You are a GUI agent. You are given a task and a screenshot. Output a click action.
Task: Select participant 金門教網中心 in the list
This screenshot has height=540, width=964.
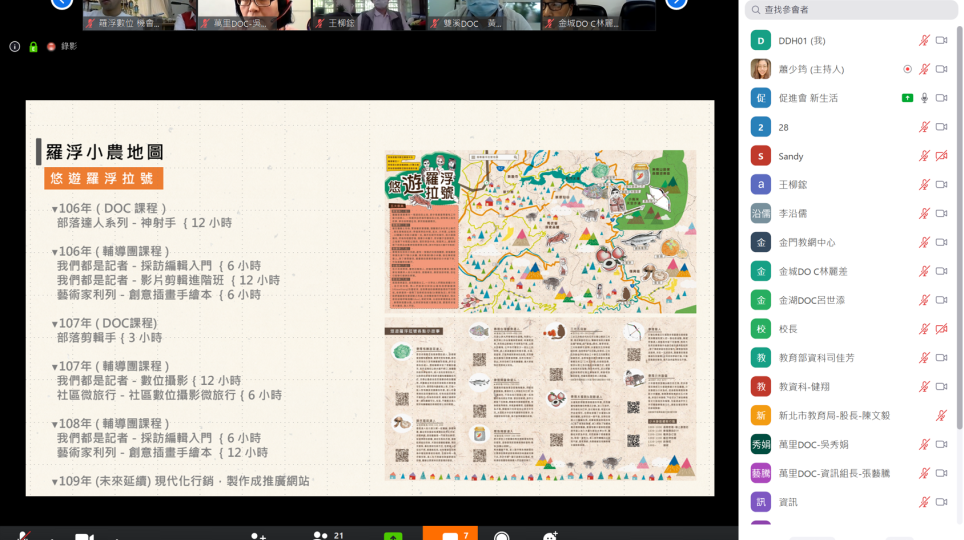(806, 242)
